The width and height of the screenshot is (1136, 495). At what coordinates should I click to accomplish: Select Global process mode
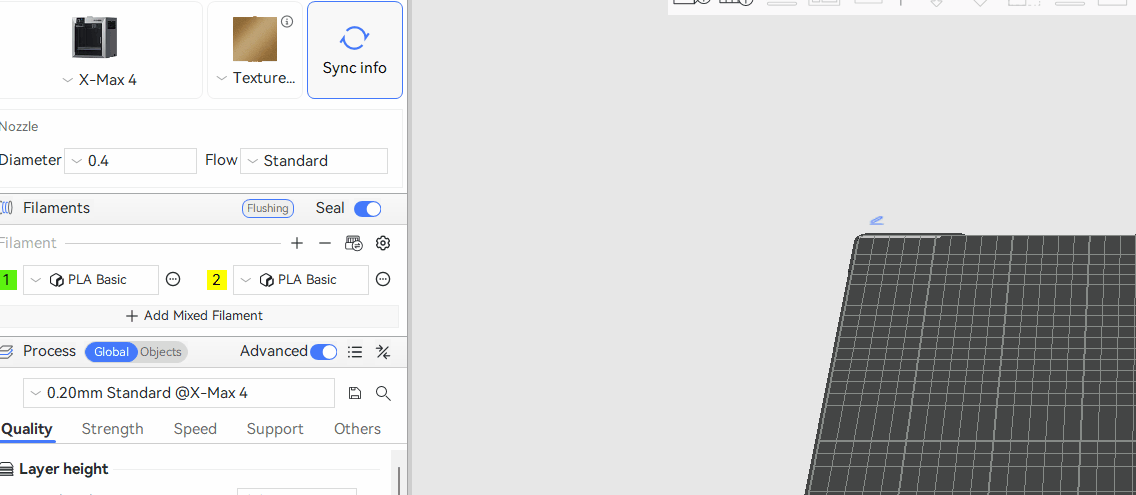coord(111,352)
